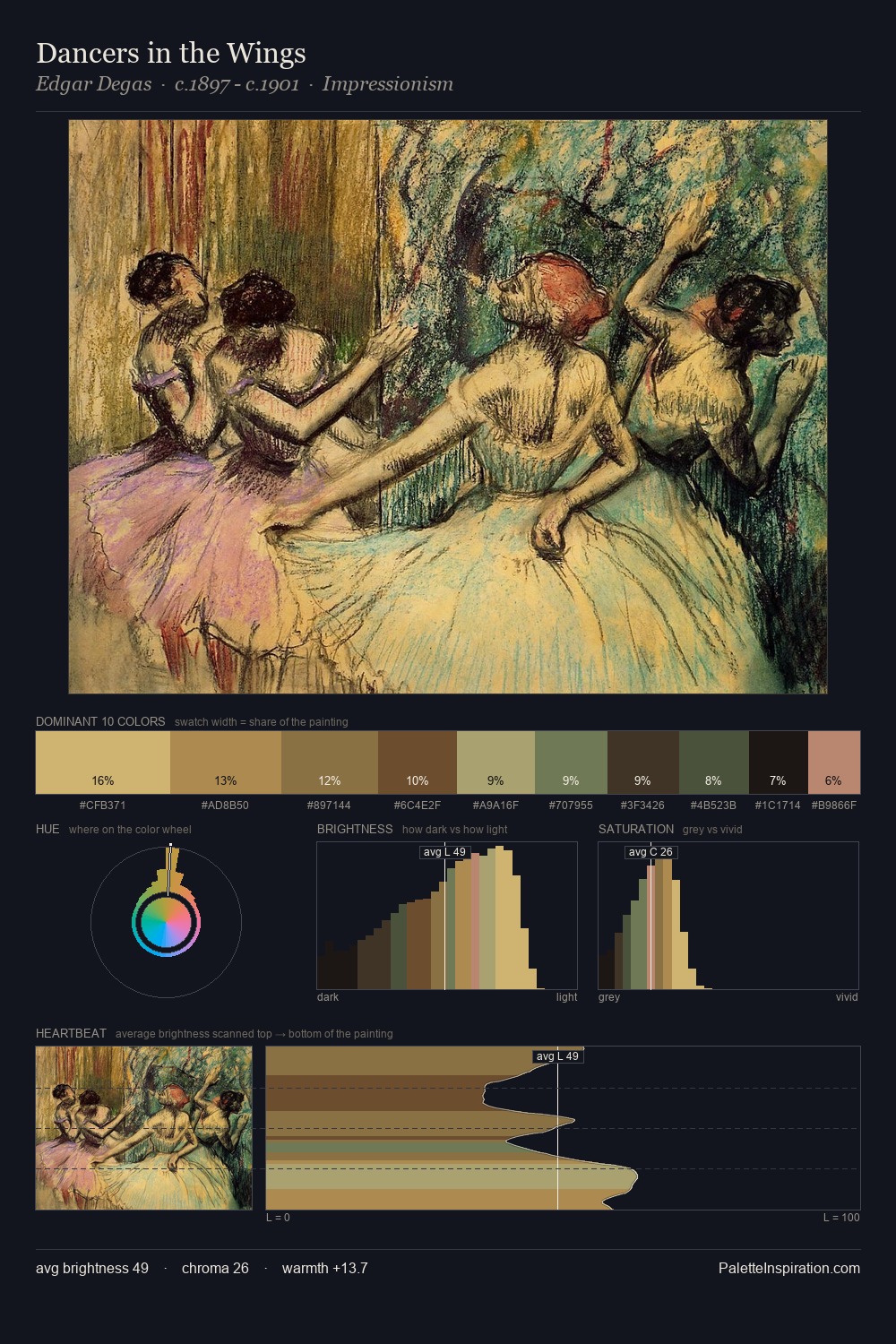Click the 'avg C 26' saturation label
896x1344 pixels.
pyautogui.click(x=650, y=852)
